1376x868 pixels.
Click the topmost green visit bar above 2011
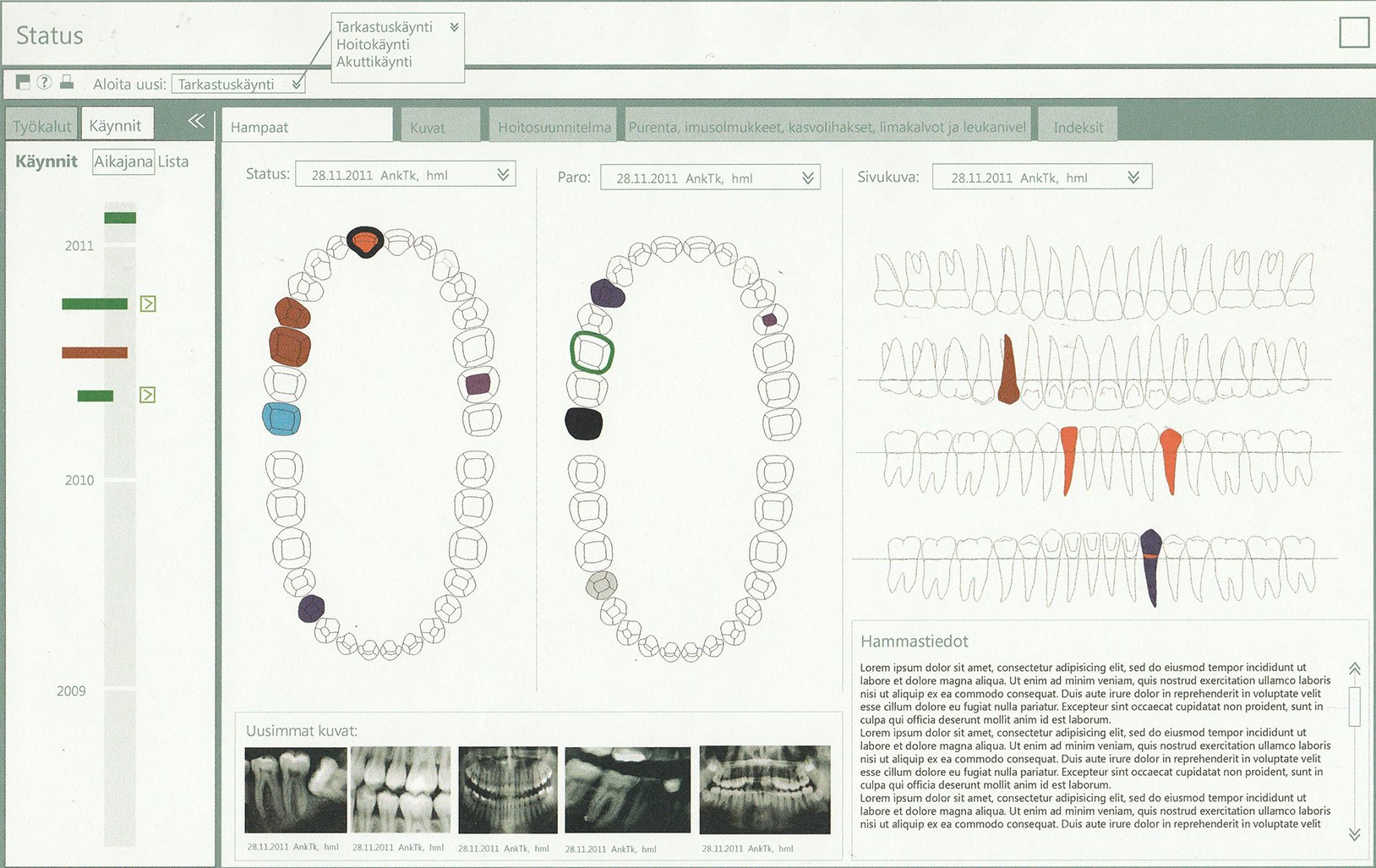[120, 218]
